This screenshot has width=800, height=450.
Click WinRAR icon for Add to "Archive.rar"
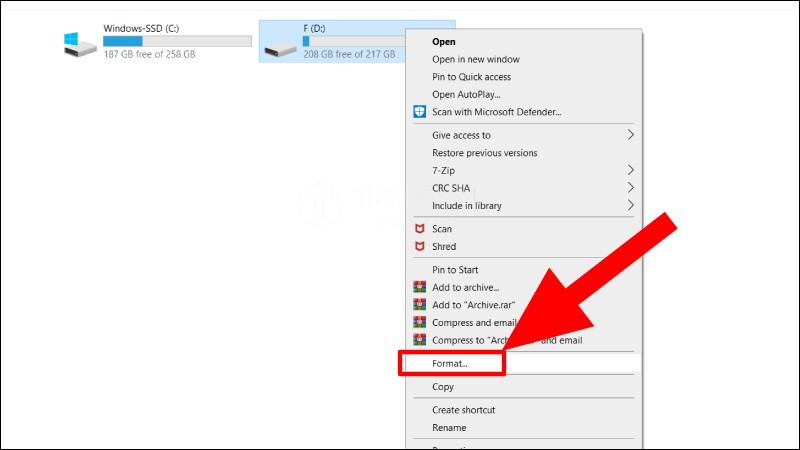pyautogui.click(x=420, y=305)
